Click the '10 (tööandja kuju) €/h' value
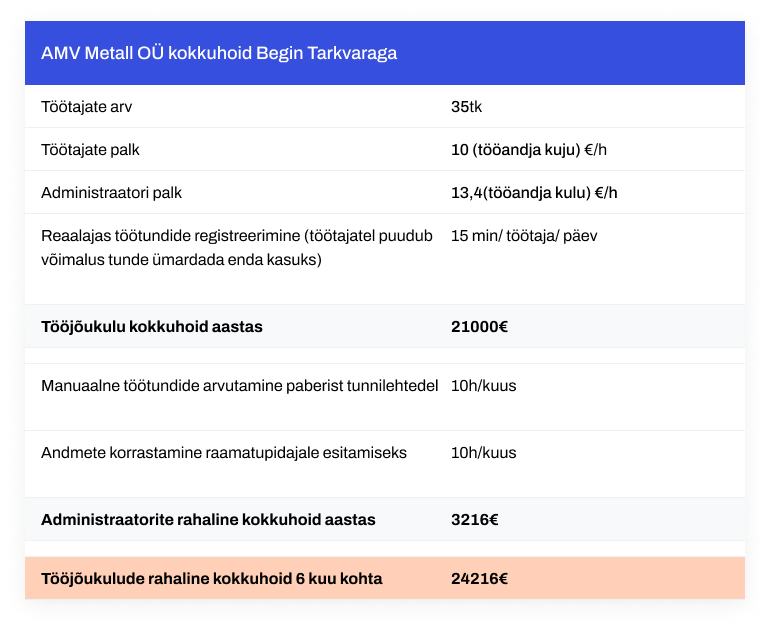The height and width of the screenshot is (629, 770). (529, 149)
